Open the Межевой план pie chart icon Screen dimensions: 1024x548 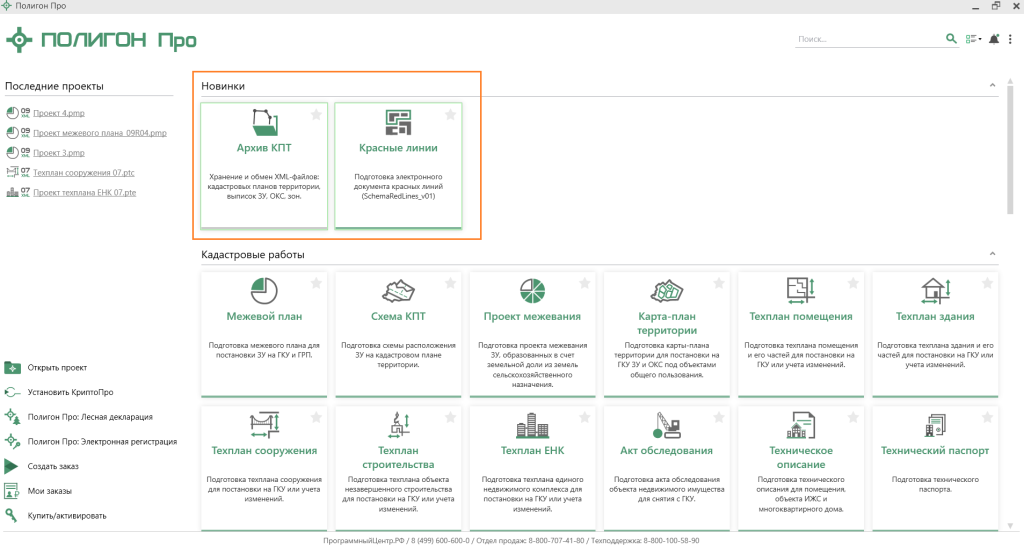(x=264, y=291)
